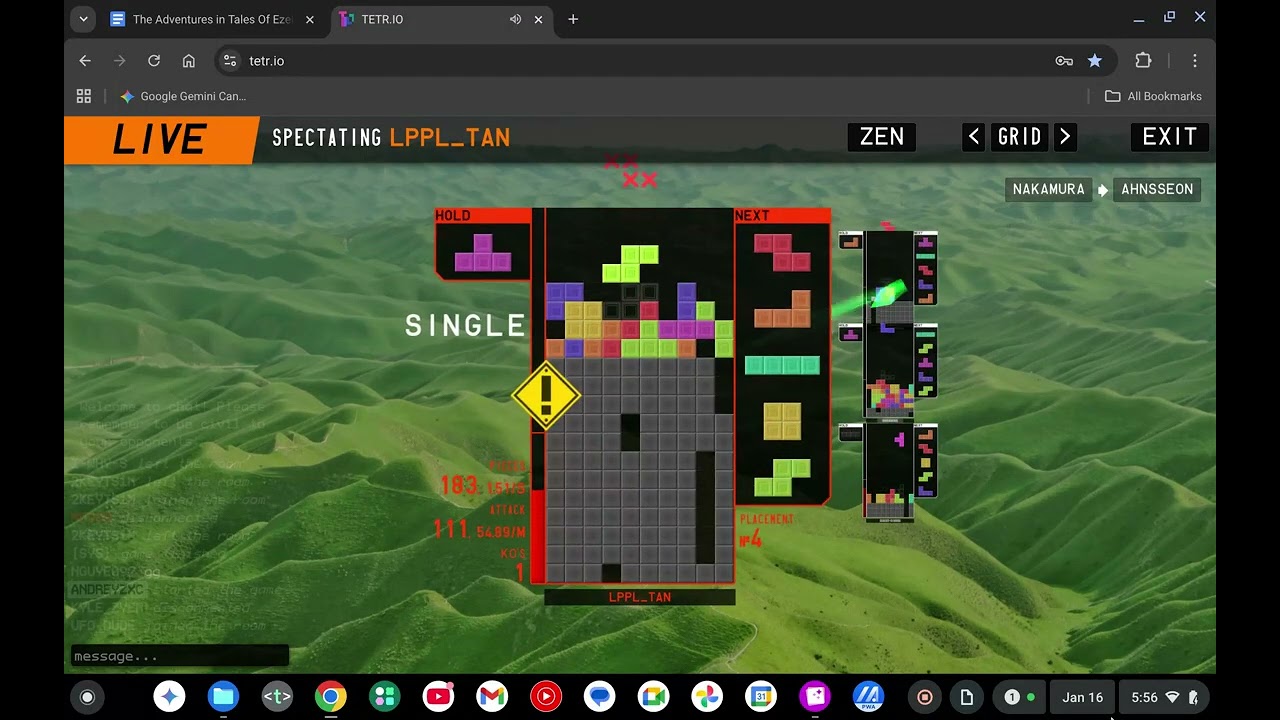
Task: Open the Jan 16 calendar date
Action: [x=1083, y=697]
